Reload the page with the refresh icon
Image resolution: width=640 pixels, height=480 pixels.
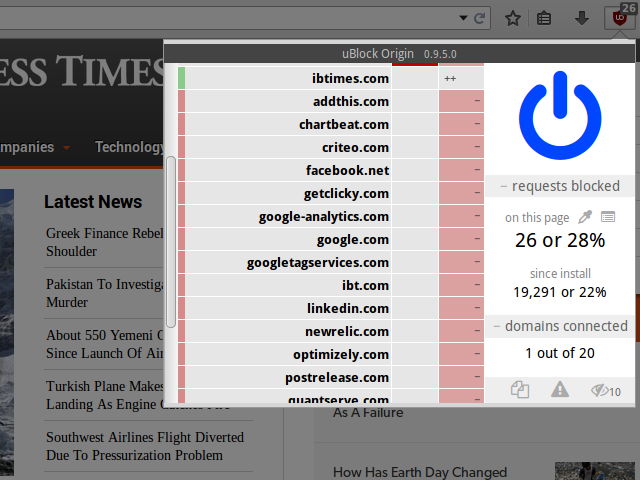click(479, 18)
